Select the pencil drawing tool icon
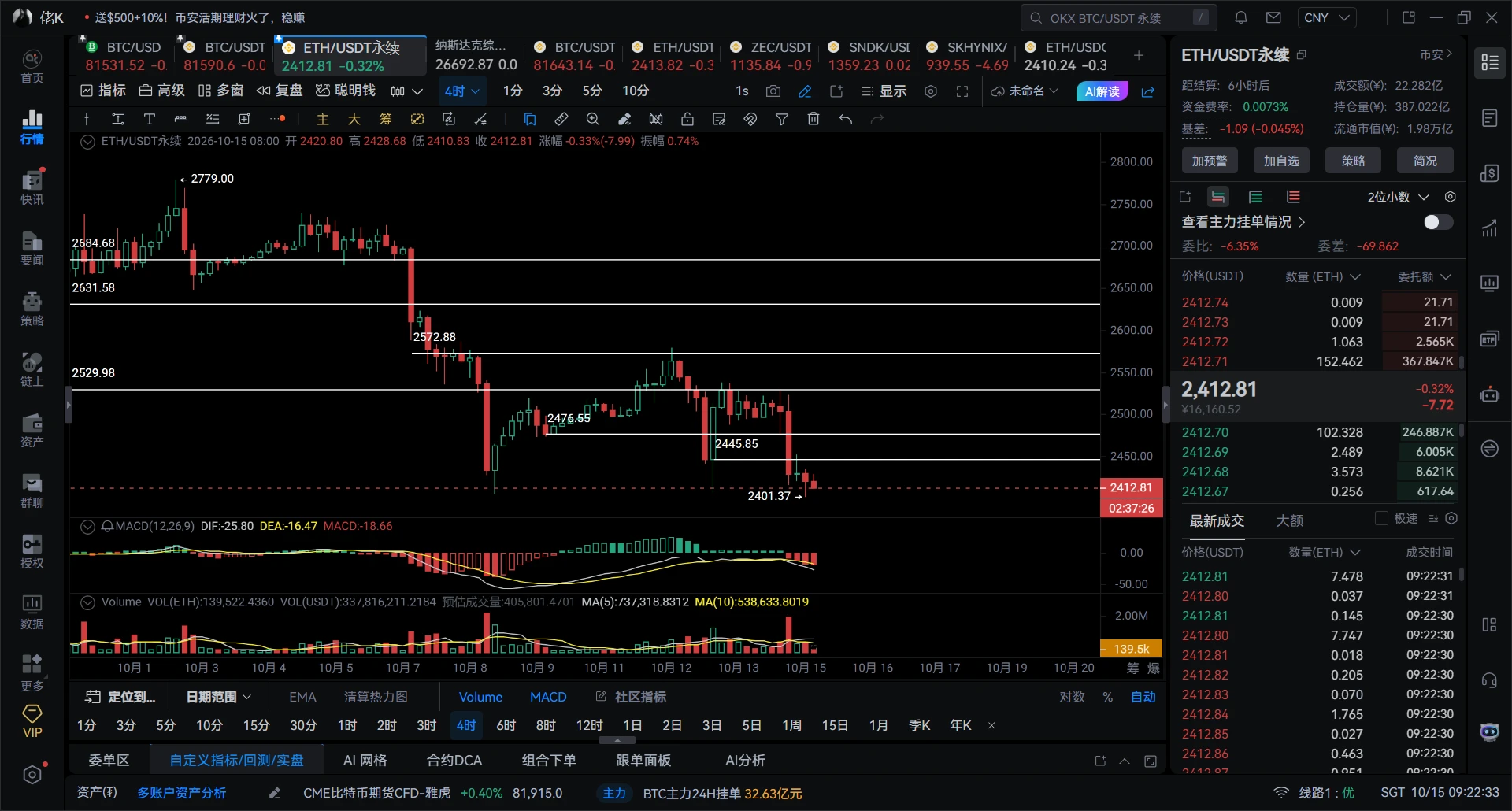1512x811 pixels. pyautogui.click(x=805, y=91)
